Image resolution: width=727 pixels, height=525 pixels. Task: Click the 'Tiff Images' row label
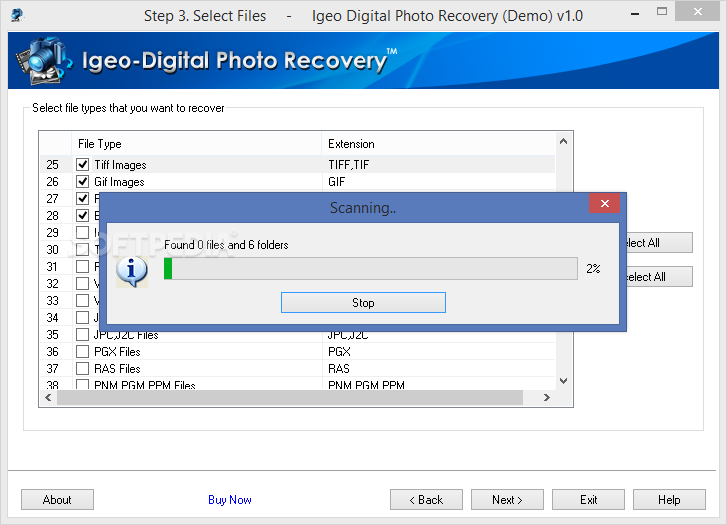click(120, 165)
